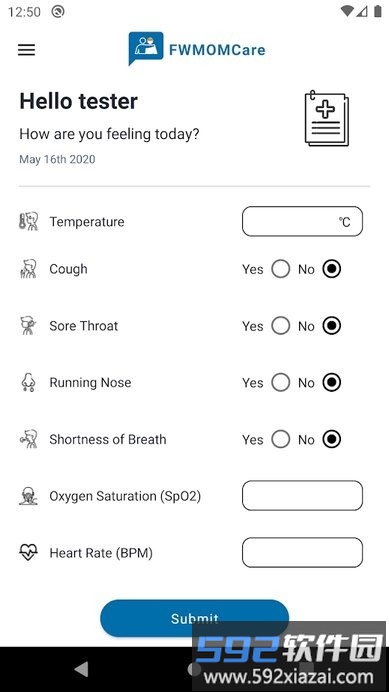Tap the Running Nose icon
Viewport: 389px width, 692px height.
point(28,382)
